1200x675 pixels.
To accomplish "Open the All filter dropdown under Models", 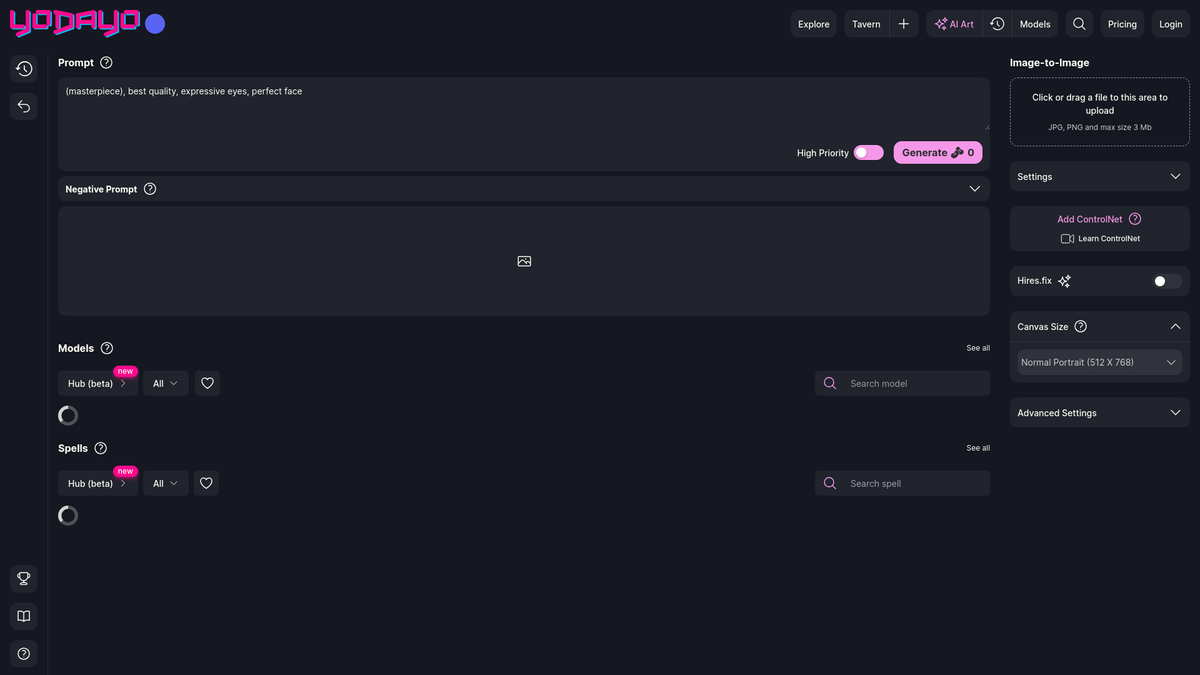I will (x=165, y=383).
